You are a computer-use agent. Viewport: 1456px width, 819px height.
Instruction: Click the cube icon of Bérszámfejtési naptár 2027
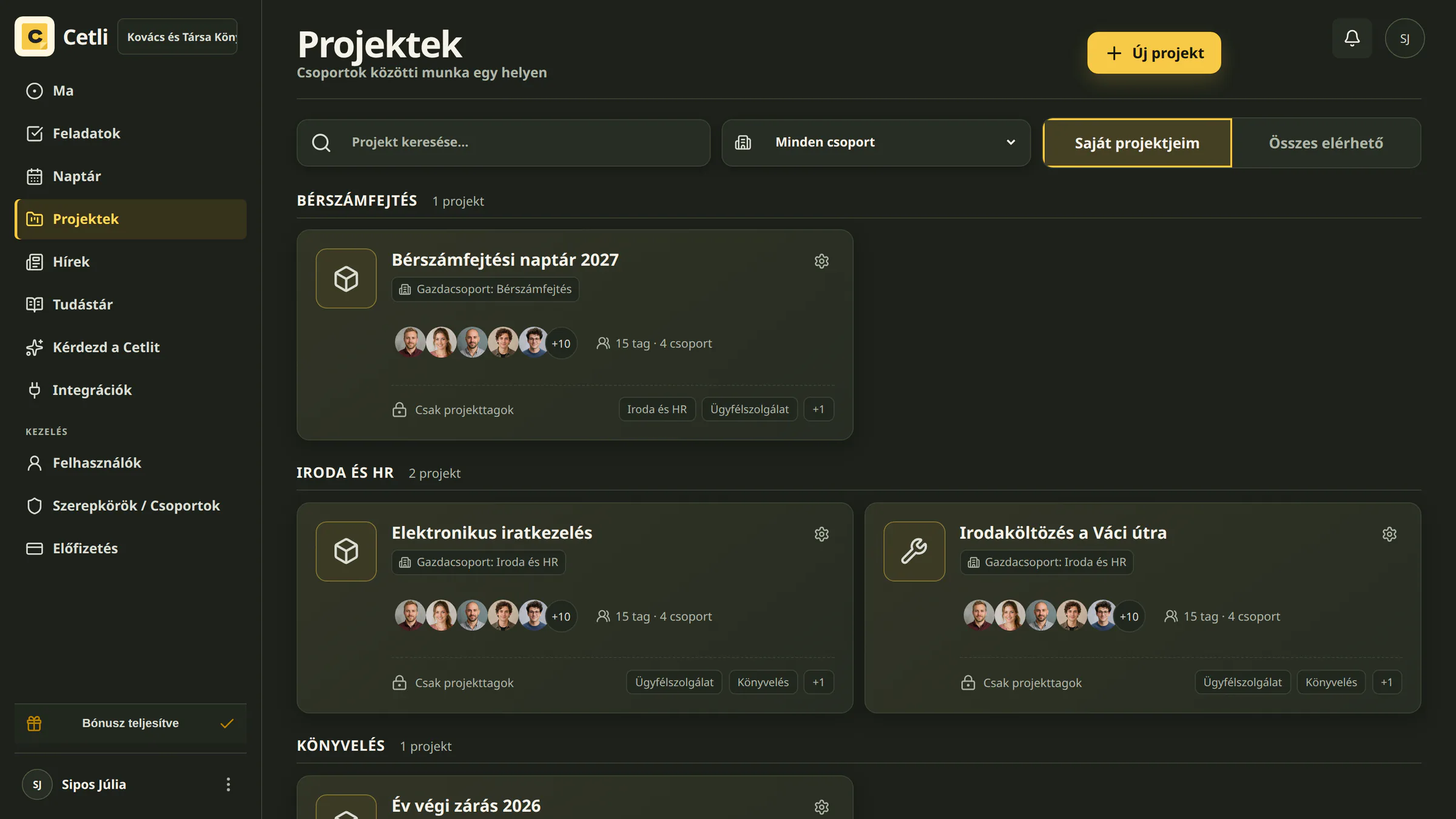click(x=346, y=278)
